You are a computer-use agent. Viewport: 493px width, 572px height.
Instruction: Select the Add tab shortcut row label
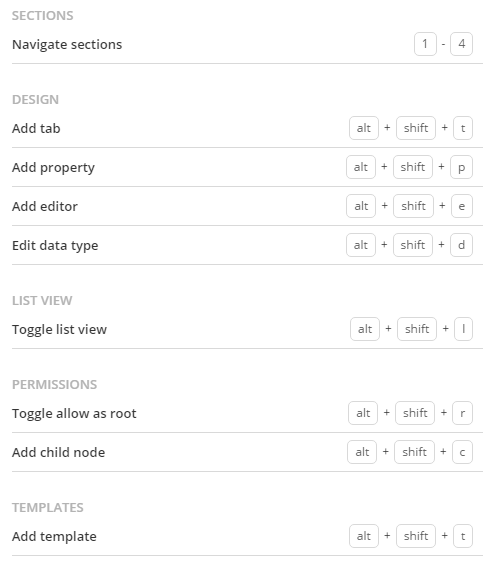[x=36, y=128]
